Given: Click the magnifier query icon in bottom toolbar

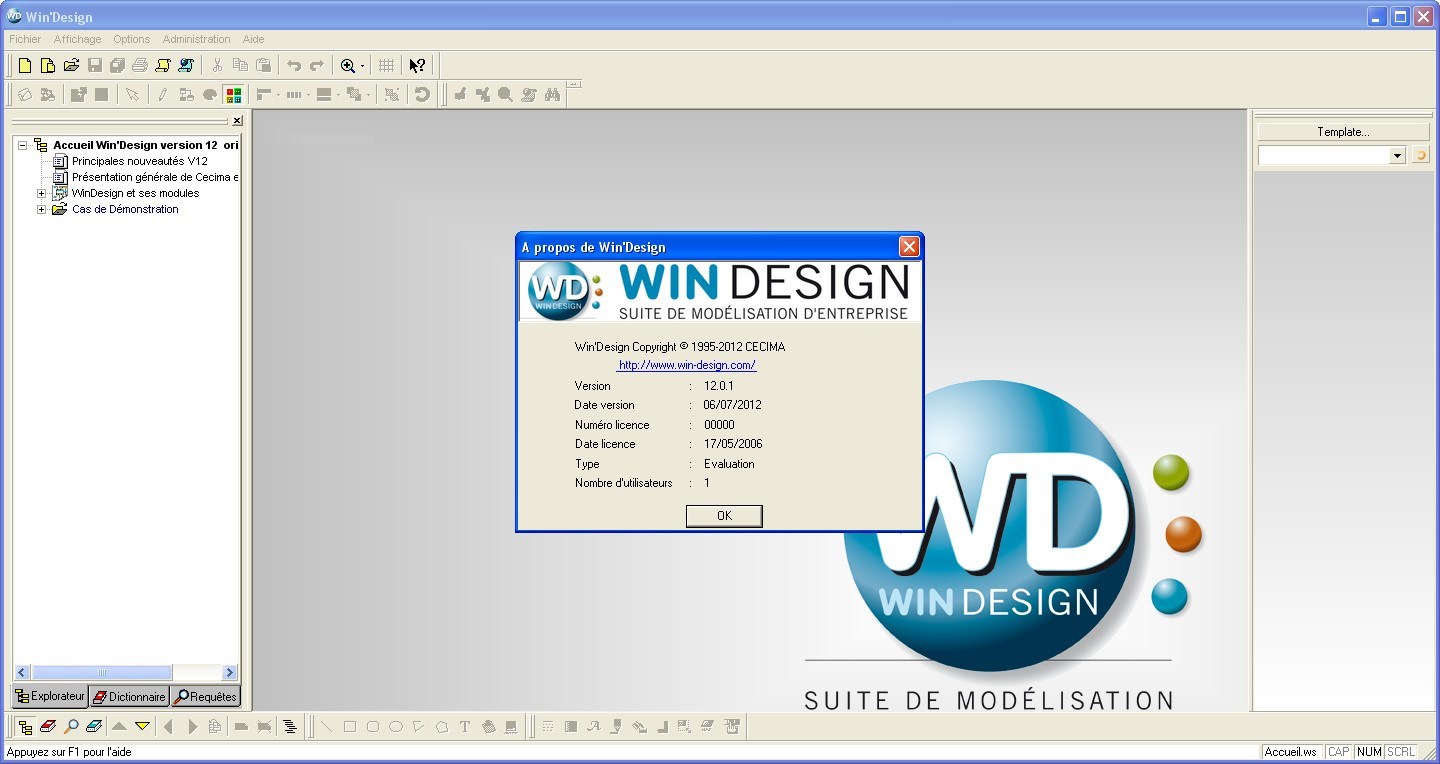Looking at the screenshot, I should 71,727.
